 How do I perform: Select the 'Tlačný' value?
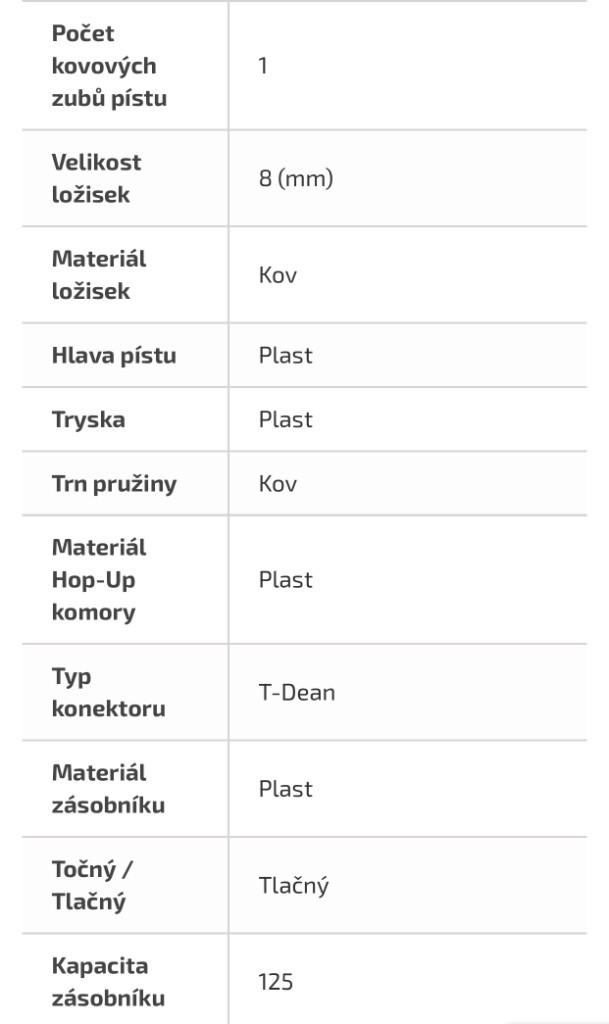click(x=294, y=886)
